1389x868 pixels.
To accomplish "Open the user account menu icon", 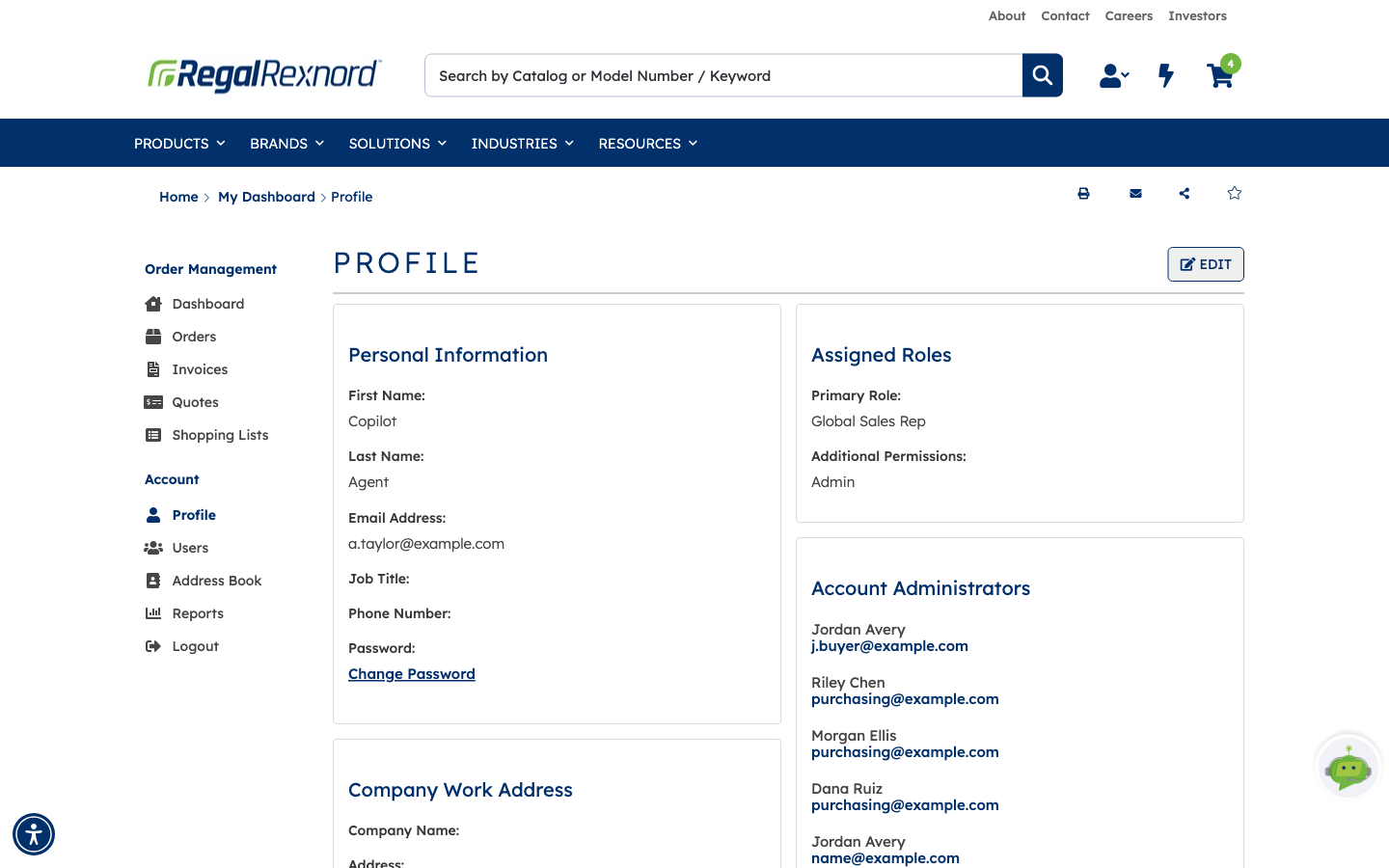I will coord(1114,75).
